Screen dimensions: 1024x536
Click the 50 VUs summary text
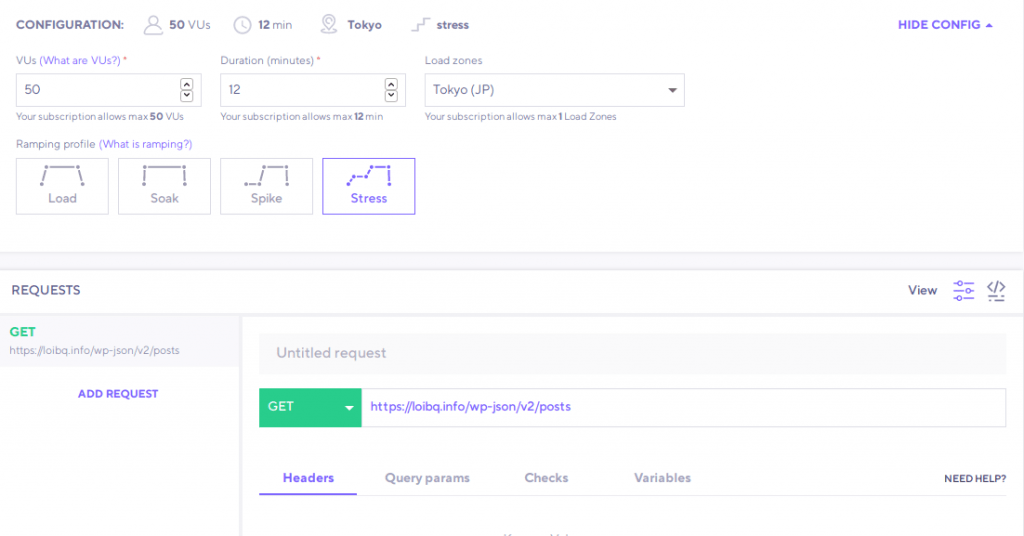(189, 25)
